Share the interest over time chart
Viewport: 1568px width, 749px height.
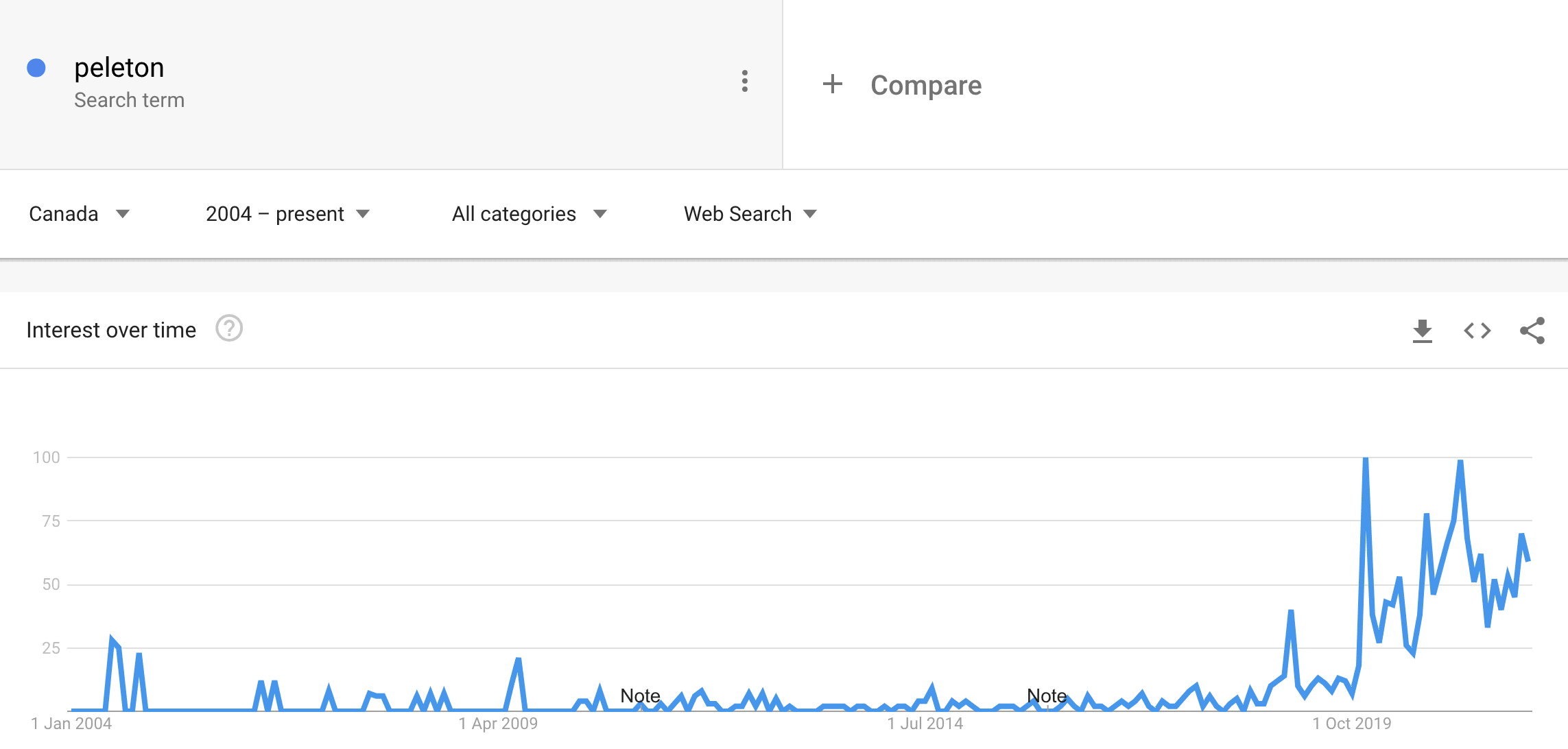coord(1532,331)
